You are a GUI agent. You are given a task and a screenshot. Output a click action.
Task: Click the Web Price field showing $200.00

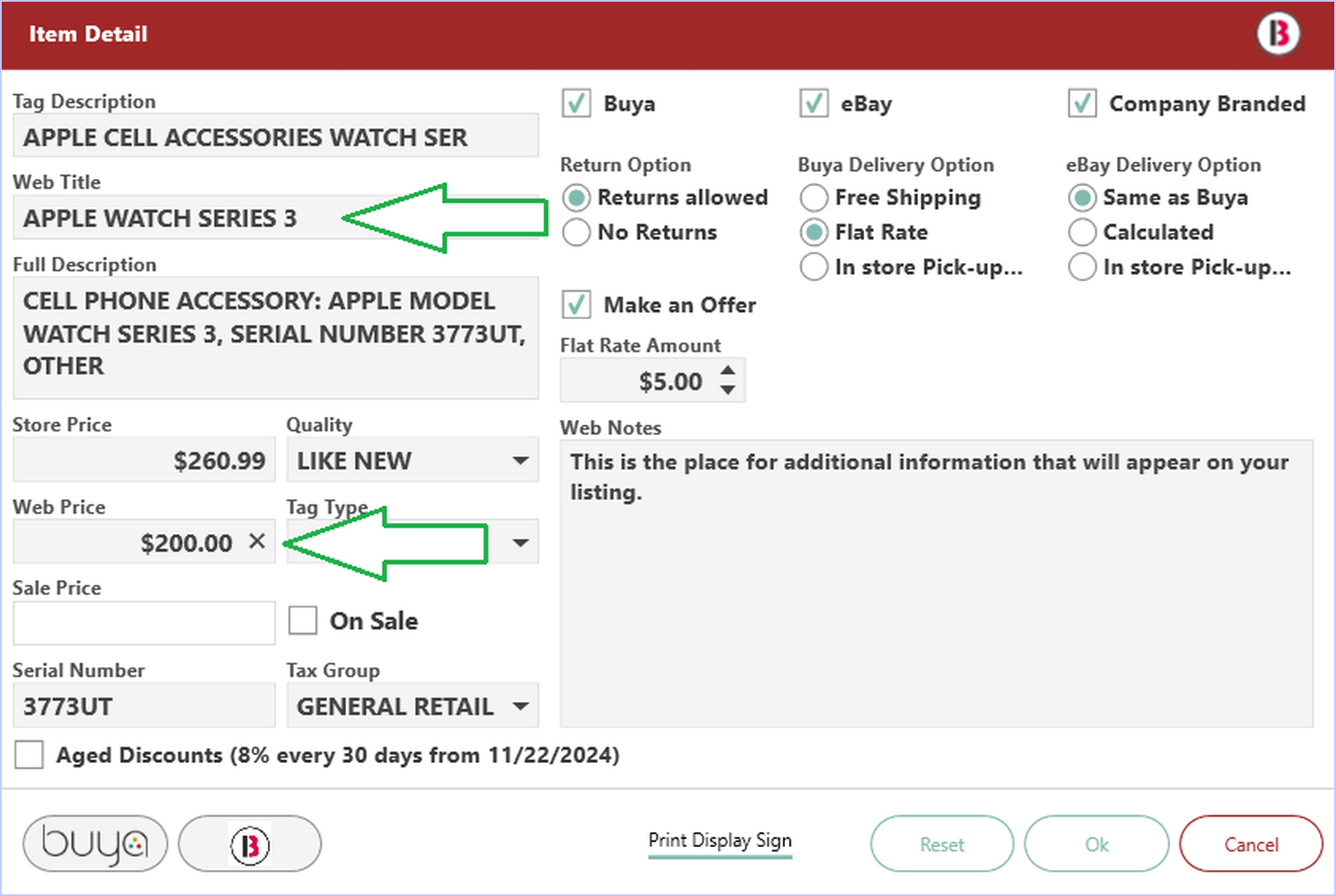(144, 541)
